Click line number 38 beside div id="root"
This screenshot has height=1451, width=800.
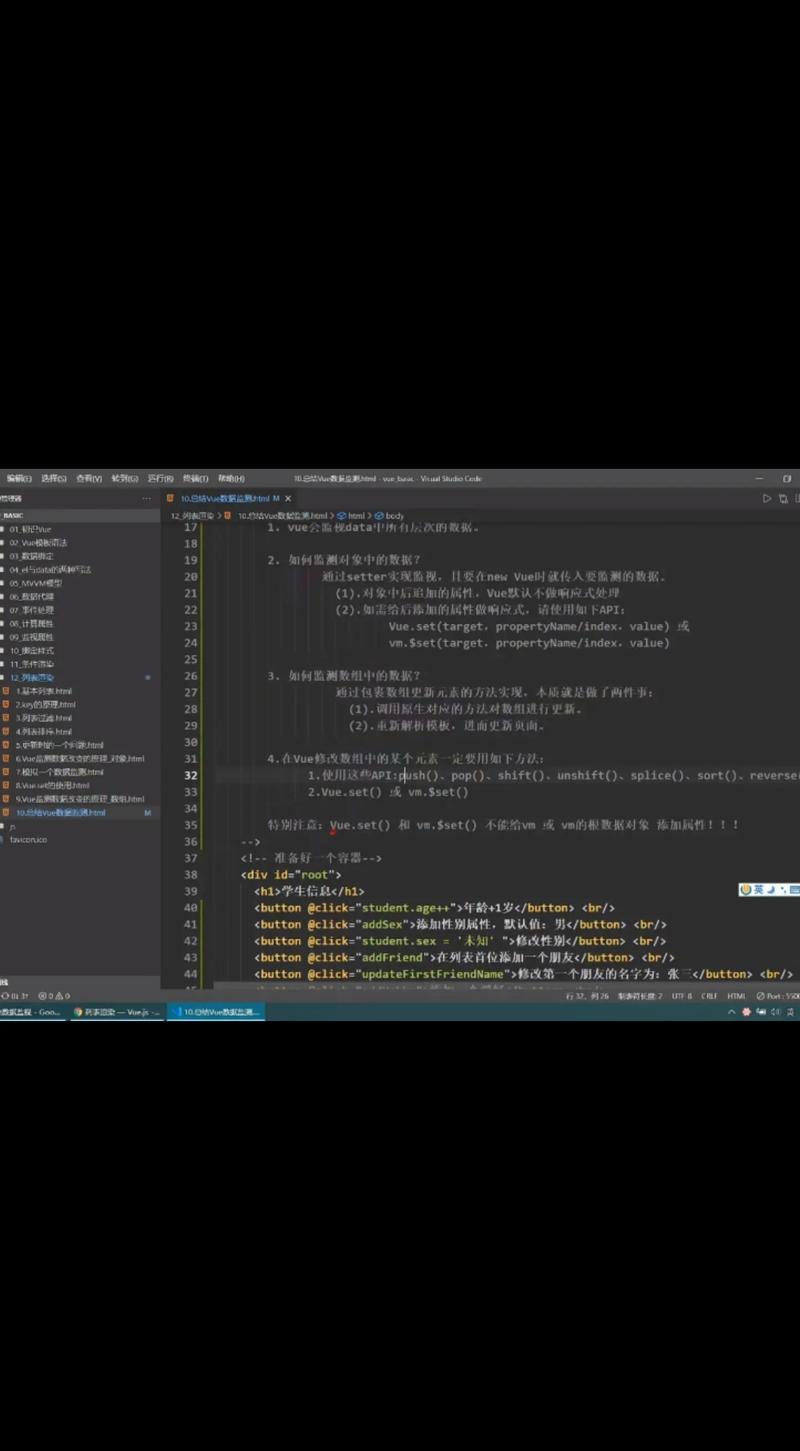pos(190,875)
